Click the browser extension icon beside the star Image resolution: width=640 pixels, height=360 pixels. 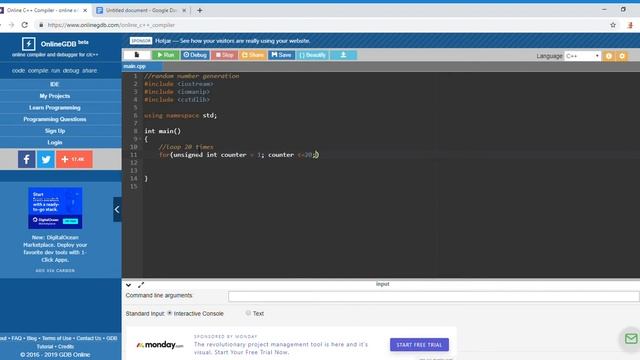(x=630, y=25)
